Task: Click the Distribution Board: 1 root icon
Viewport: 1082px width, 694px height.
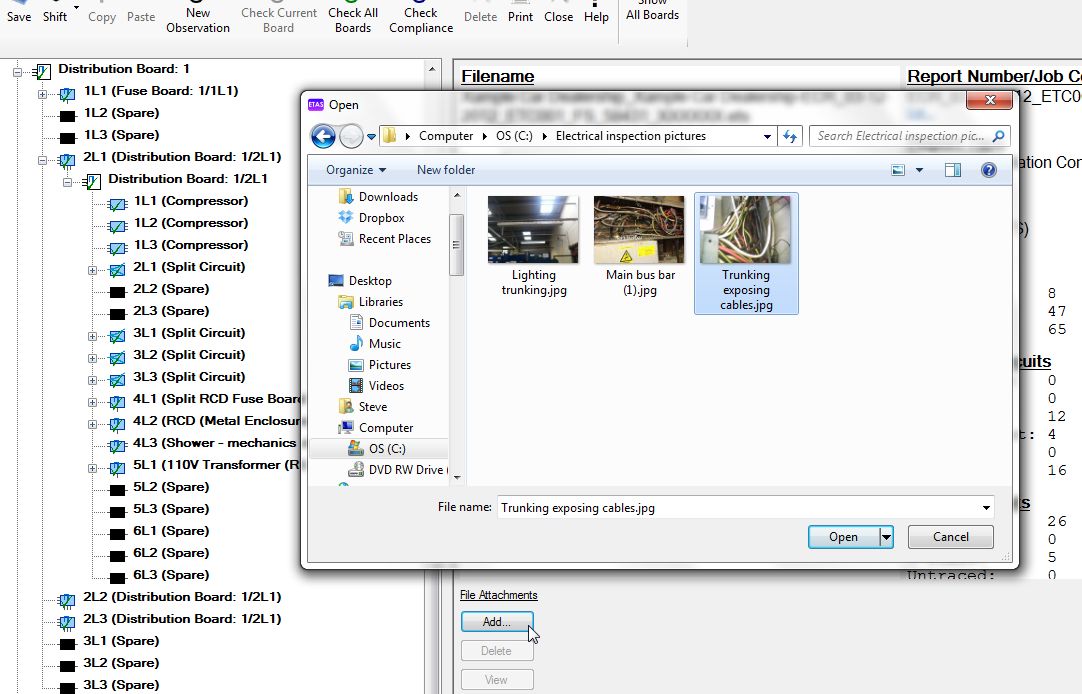Action: pos(42,71)
